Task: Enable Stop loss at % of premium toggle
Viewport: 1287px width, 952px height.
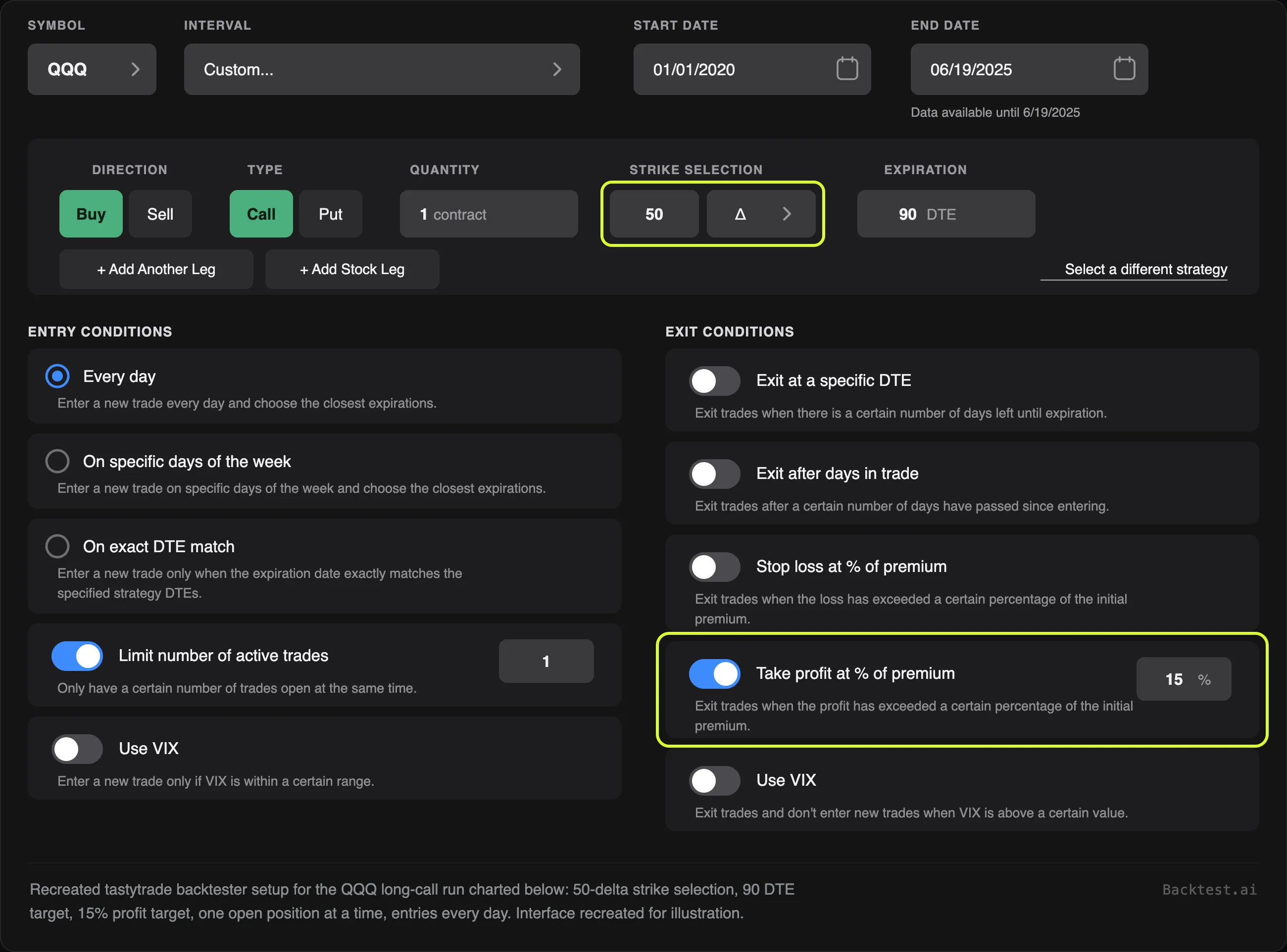Action: 715,567
